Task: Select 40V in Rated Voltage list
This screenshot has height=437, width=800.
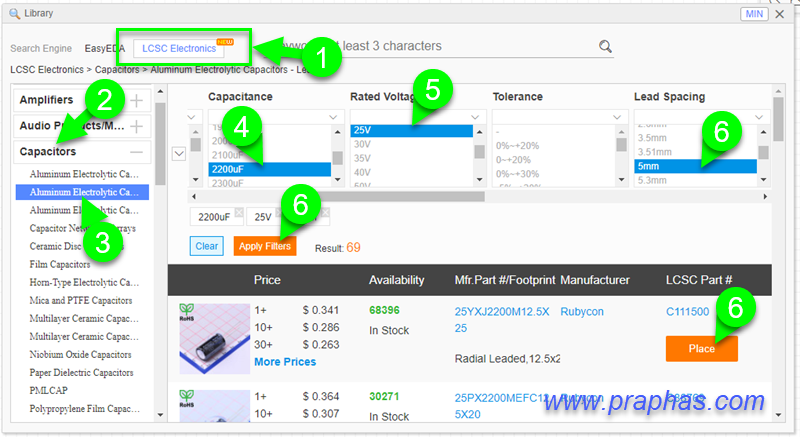Action: (411, 173)
